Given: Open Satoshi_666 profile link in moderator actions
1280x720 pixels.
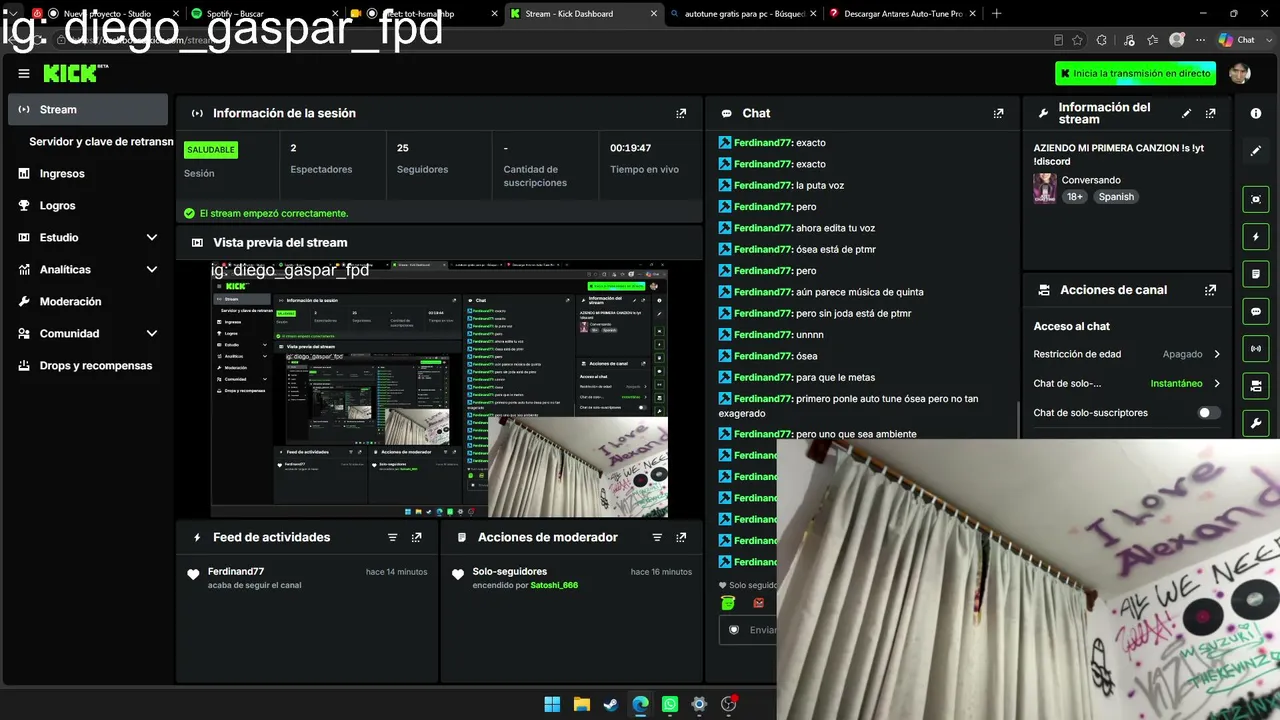Looking at the screenshot, I should (x=554, y=585).
